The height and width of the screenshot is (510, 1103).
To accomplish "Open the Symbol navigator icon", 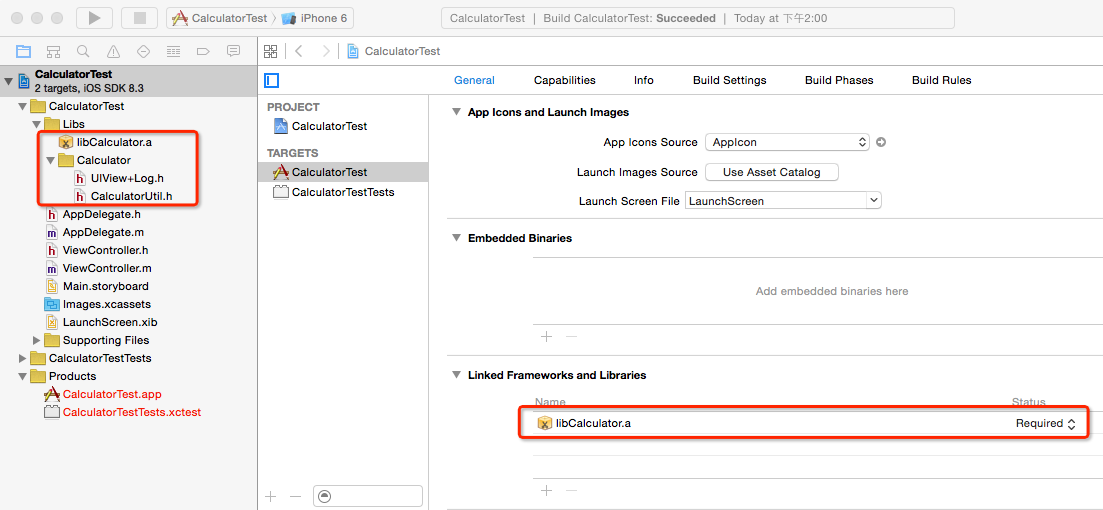I will pyautogui.click(x=53, y=51).
